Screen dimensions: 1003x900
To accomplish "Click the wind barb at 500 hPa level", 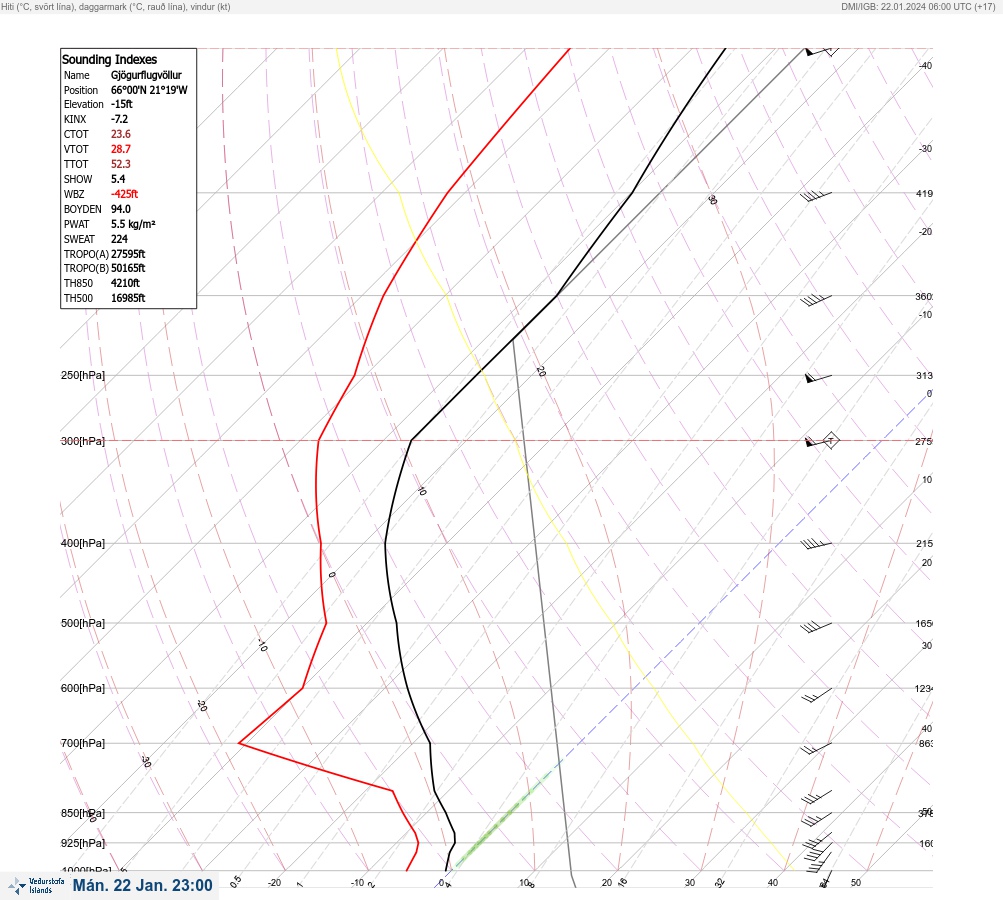I will [x=816, y=627].
